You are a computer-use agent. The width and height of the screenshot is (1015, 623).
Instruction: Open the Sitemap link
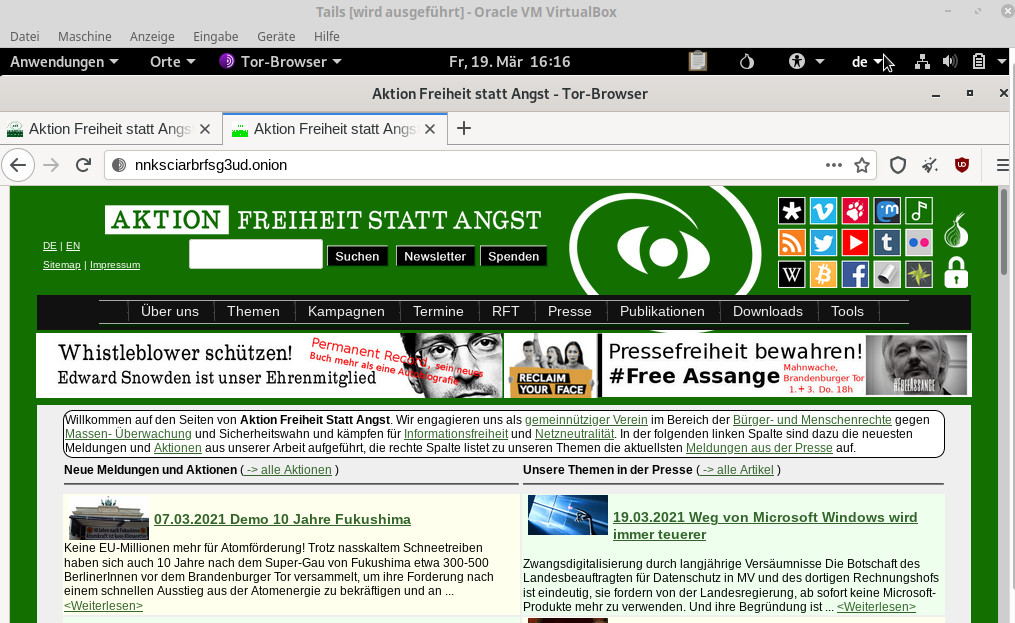tap(61, 265)
